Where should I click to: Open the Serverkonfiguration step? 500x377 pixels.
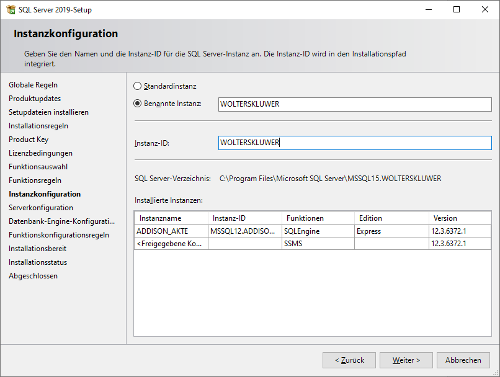click(41, 208)
